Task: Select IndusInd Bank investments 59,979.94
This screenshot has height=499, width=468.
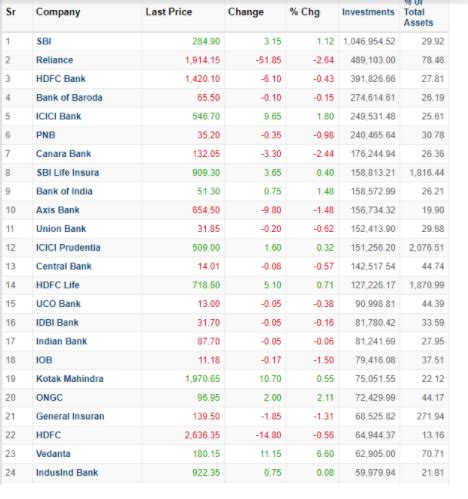Action: point(375,473)
